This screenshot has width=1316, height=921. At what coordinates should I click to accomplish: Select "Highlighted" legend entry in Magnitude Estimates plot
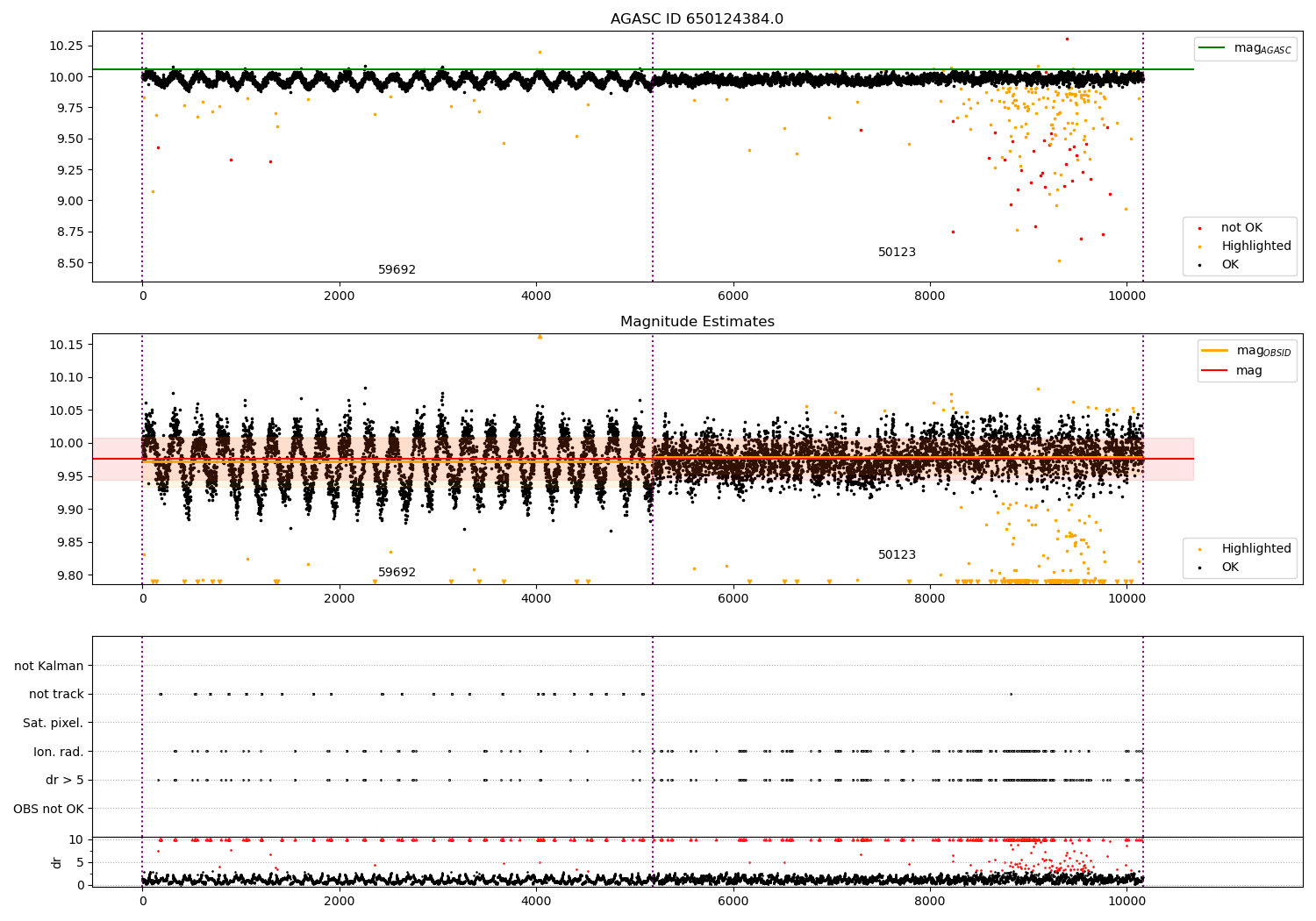(1256, 549)
